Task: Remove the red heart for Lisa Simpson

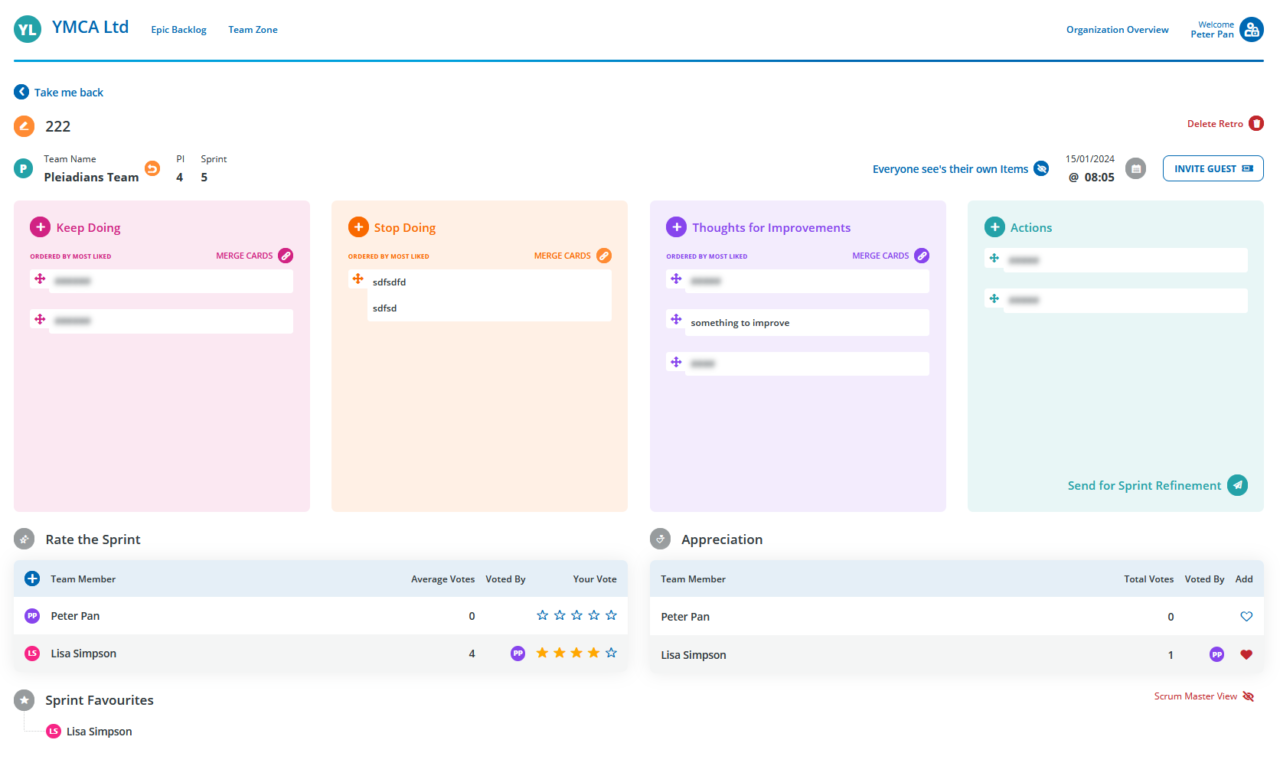Action: (x=1246, y=655)
